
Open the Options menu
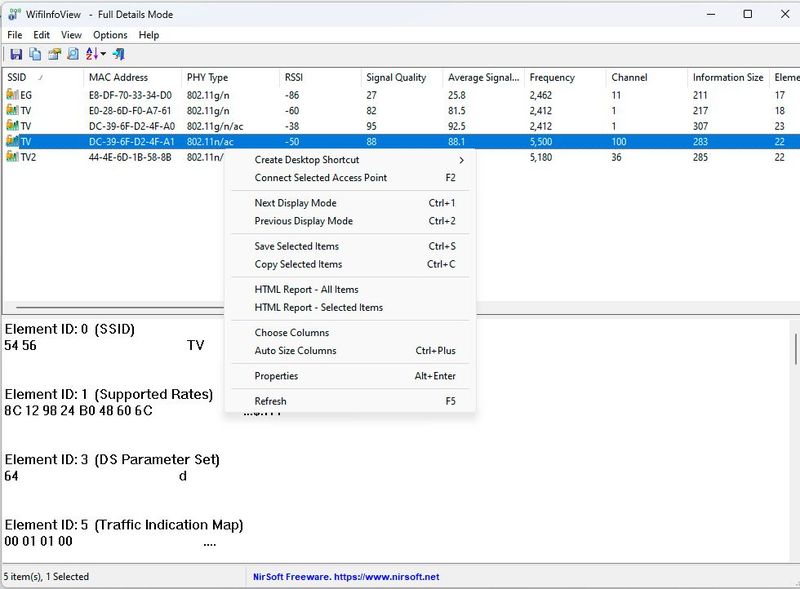[110, 34]
